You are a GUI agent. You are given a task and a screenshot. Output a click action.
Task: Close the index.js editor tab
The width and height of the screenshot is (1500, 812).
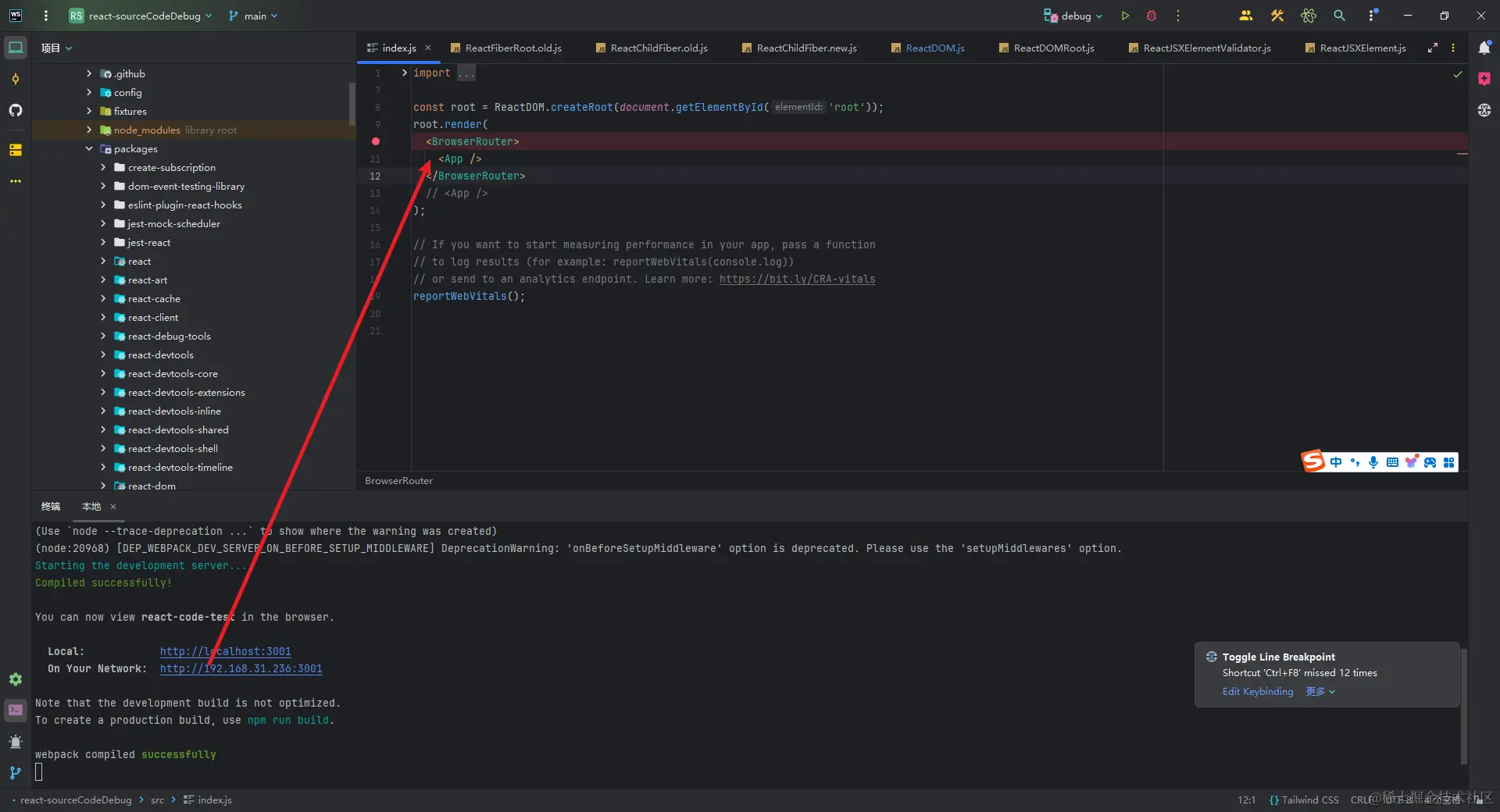pyautogui.click(x=428, y=48)
